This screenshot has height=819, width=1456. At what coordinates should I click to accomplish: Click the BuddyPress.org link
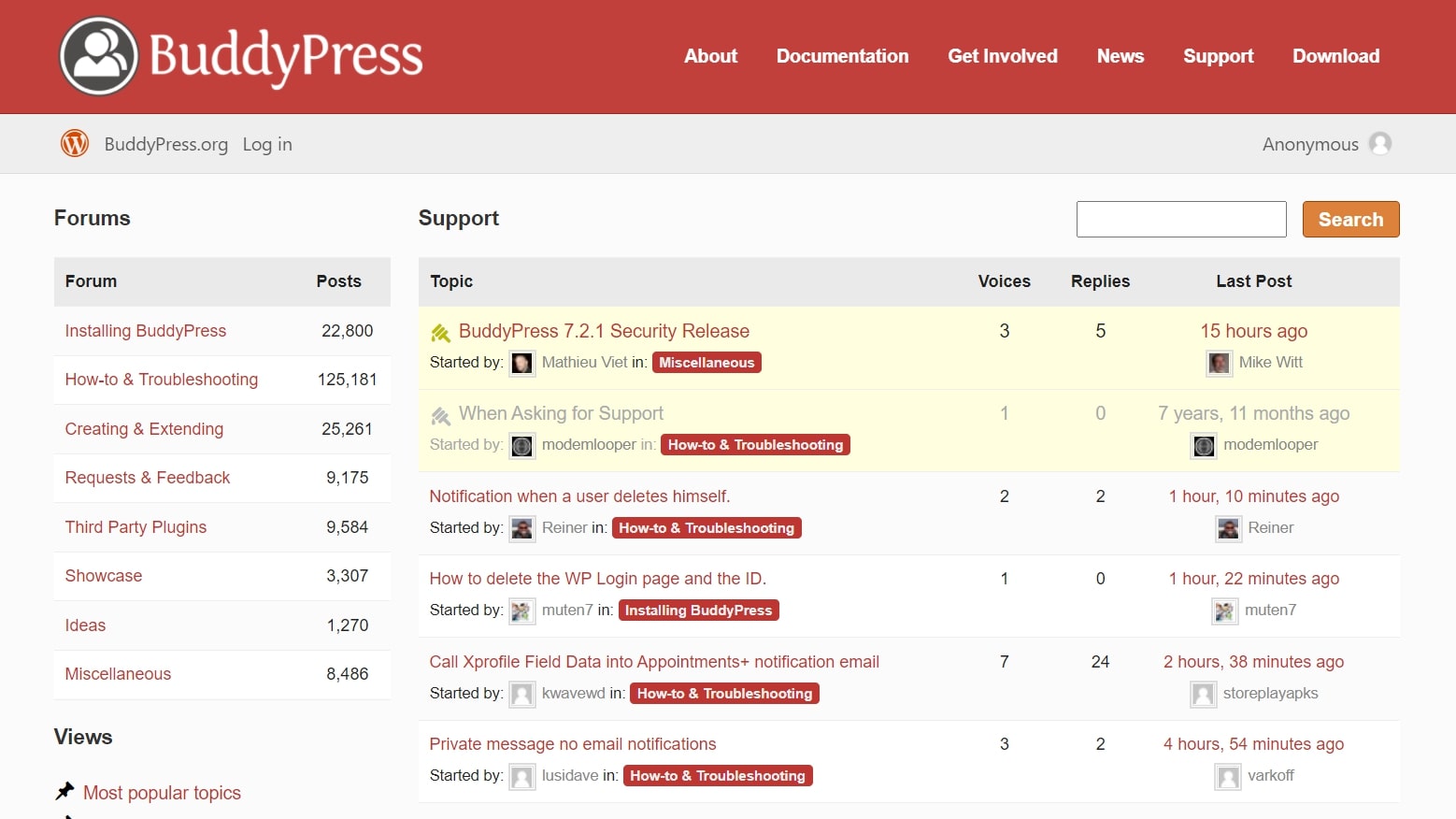pos(166,144)
